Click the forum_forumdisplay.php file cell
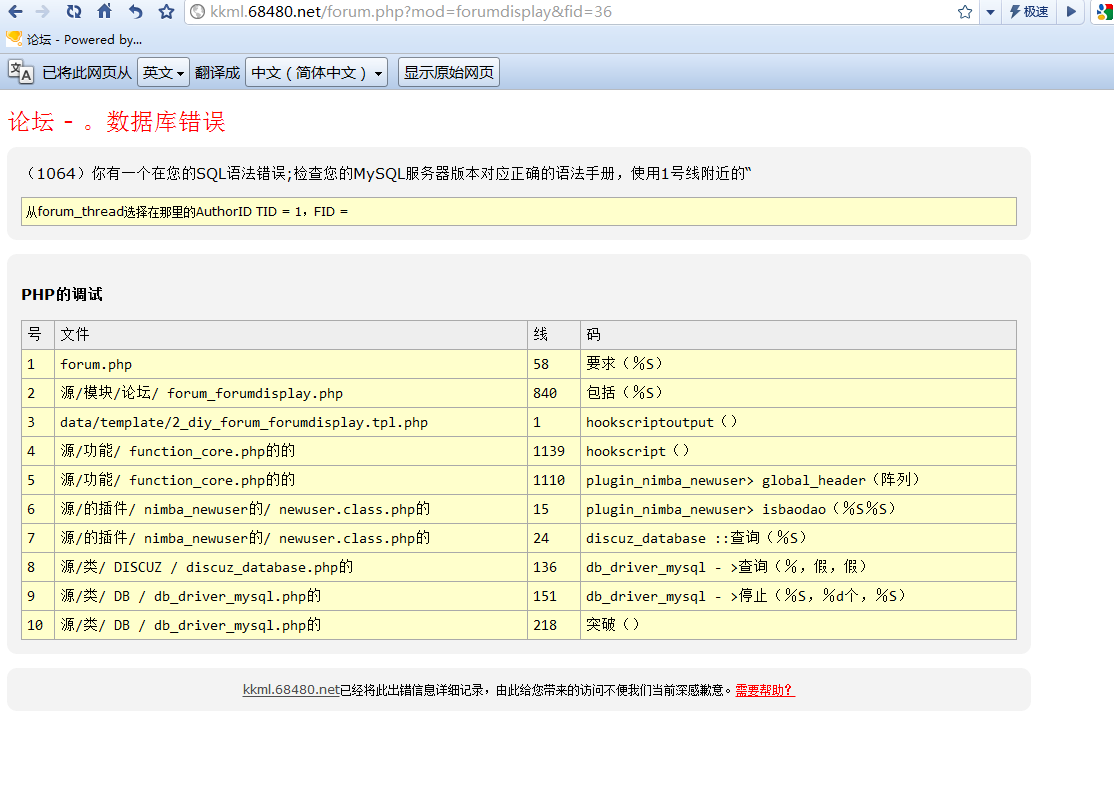The image size is (1114, 798). (x=291, y=393)
